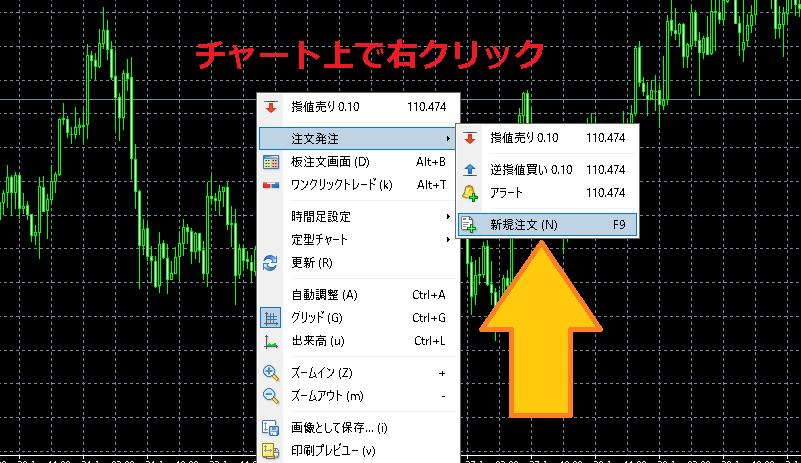Click the アラート bell icon

pyautogui.click(x=469, y=193)
